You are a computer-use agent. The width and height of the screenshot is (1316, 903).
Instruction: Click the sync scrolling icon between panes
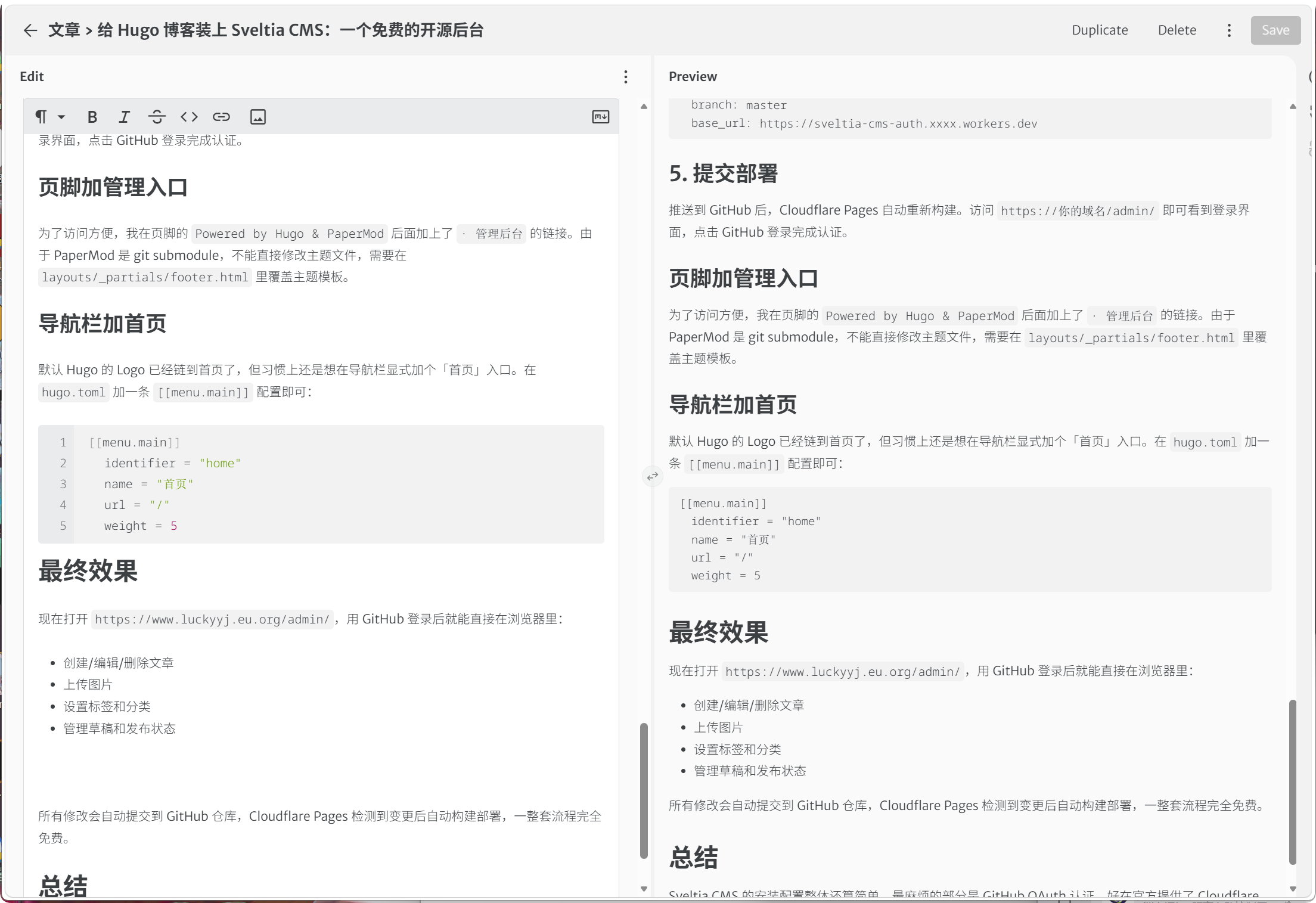pos(653,476)
